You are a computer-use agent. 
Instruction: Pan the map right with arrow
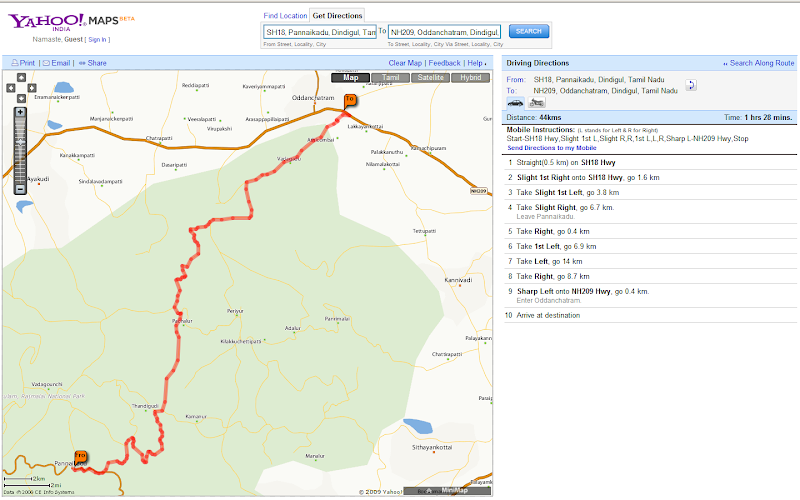point(32,88)
